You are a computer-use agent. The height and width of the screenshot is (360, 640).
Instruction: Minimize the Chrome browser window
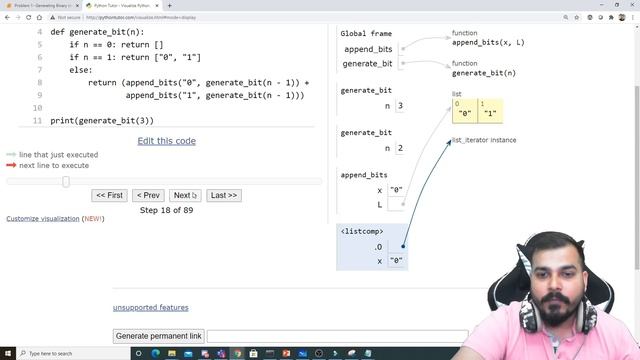coord(602,5)
